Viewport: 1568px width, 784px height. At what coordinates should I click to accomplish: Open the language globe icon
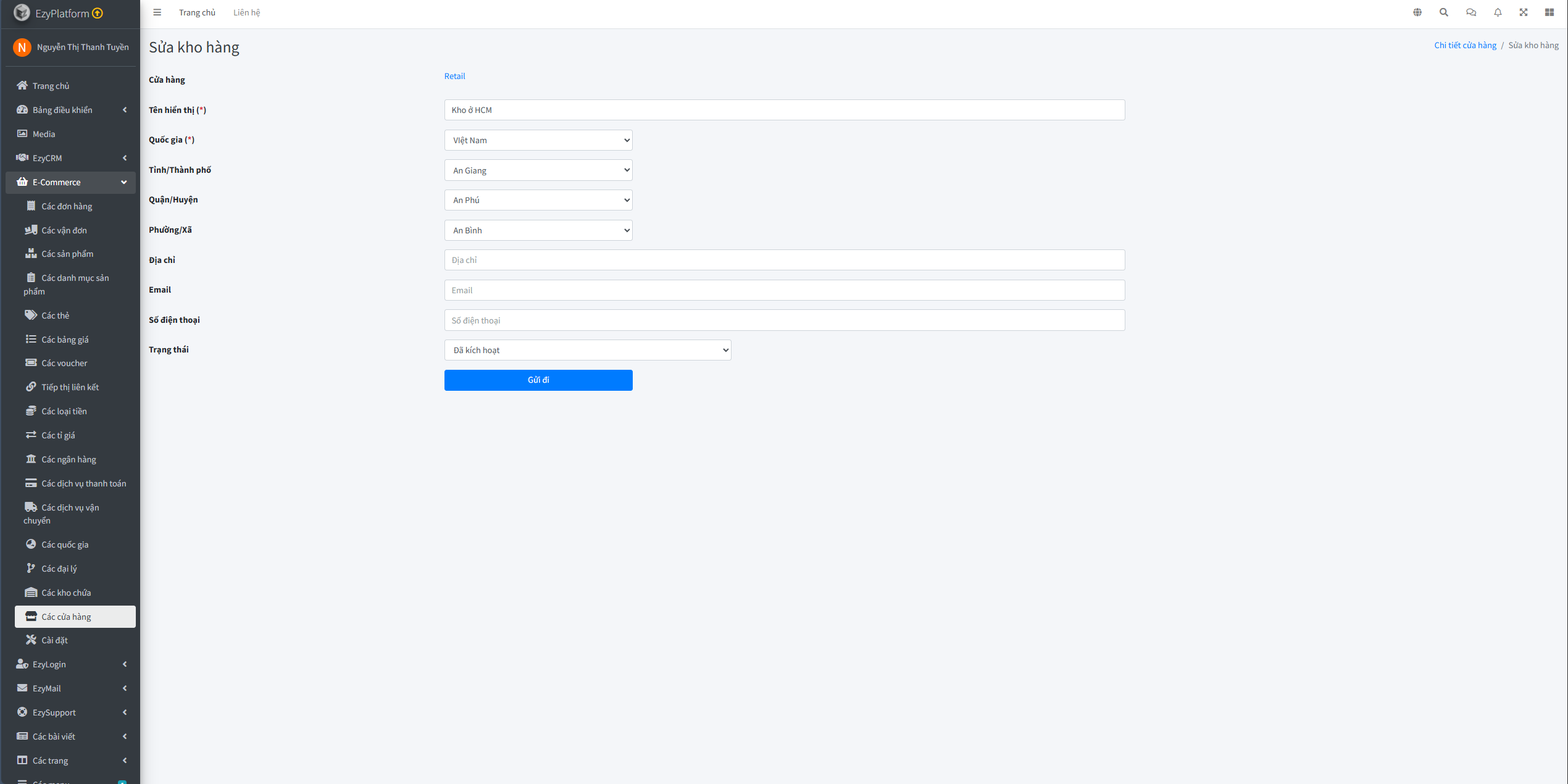click(x=1417, y=12)
